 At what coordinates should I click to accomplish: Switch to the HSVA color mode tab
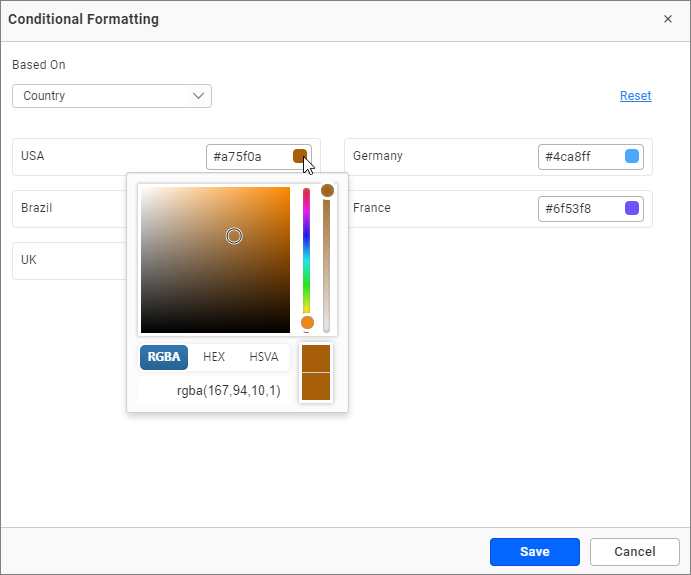264,357
